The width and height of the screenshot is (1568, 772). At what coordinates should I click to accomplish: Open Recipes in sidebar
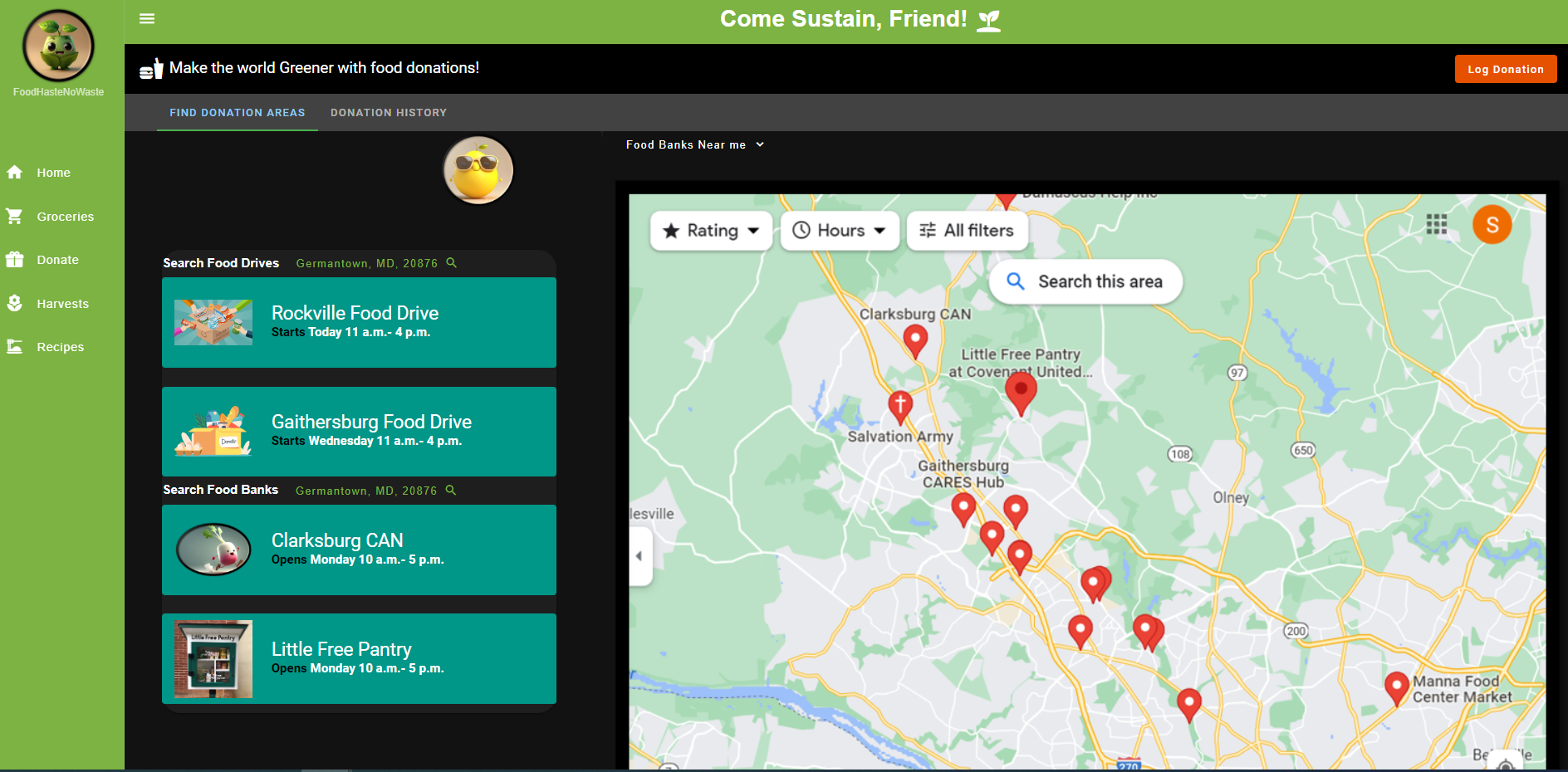60,347
